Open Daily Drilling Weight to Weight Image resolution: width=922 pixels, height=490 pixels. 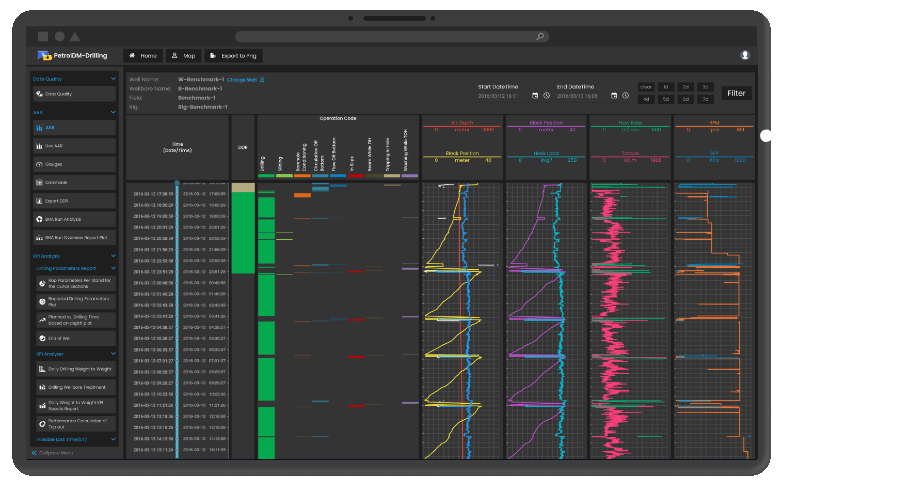(76, 369)
